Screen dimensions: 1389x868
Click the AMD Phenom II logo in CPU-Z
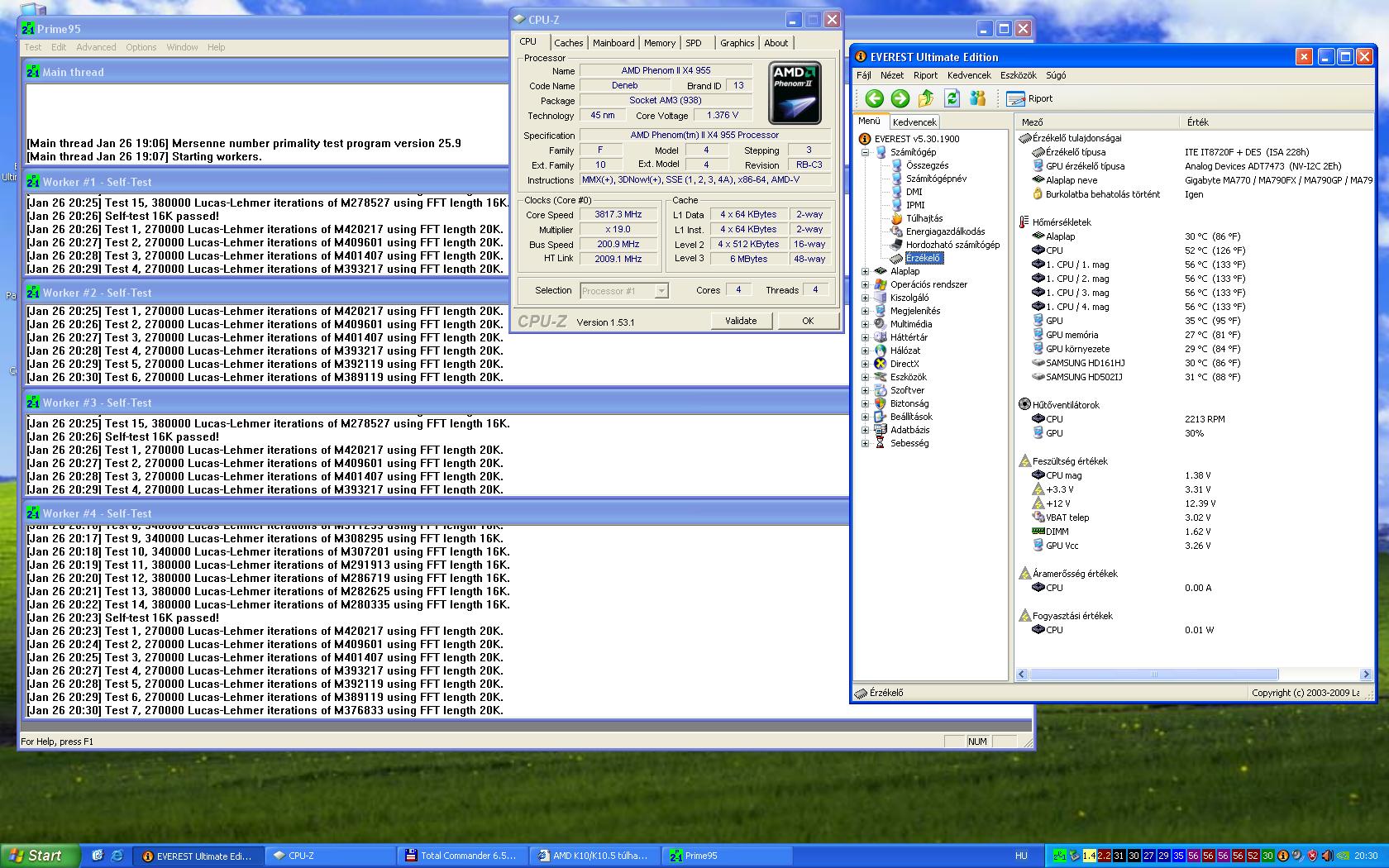click(795, 93)
